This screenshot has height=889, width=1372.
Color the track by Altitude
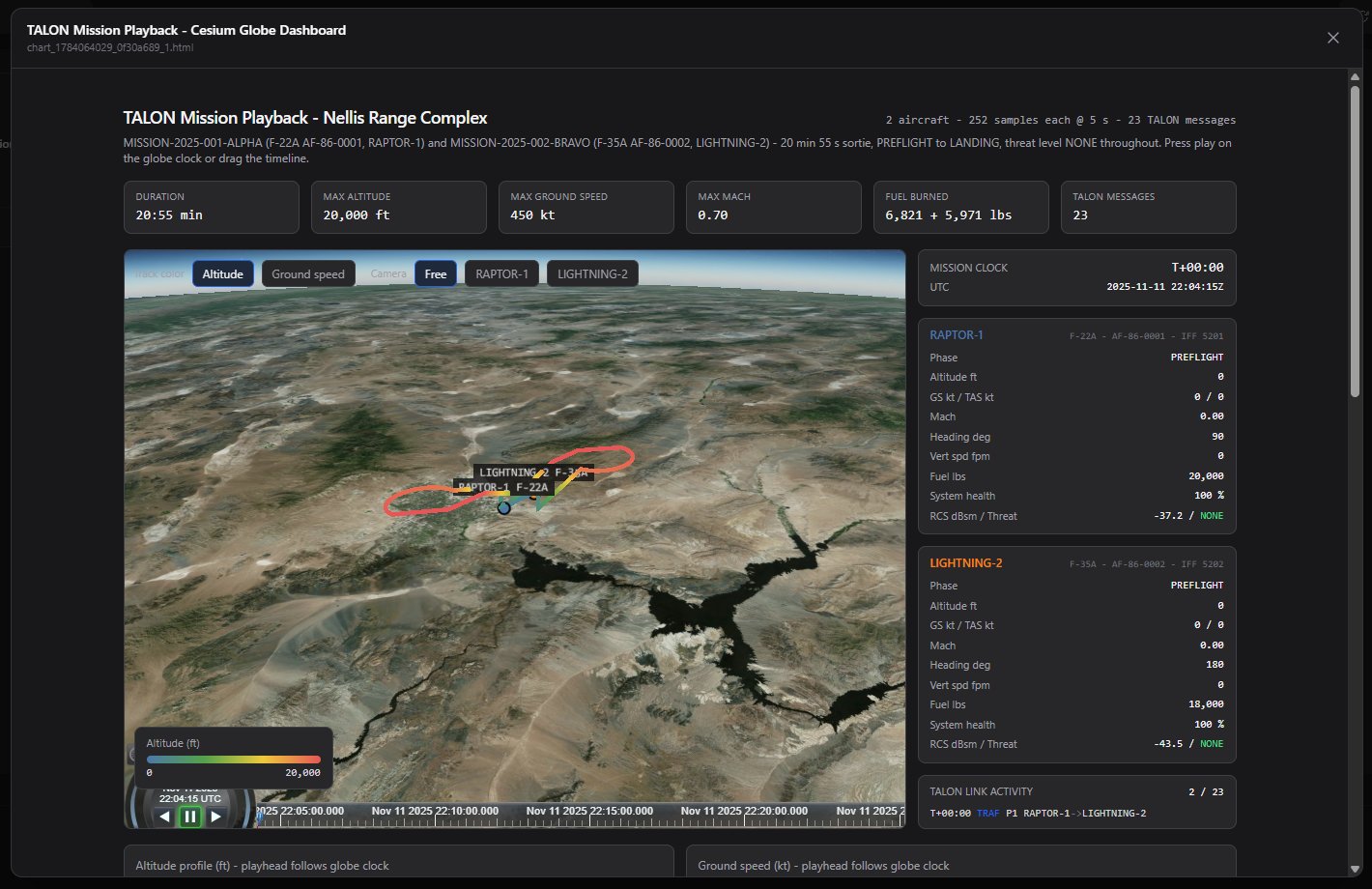(x=223, y=273)
